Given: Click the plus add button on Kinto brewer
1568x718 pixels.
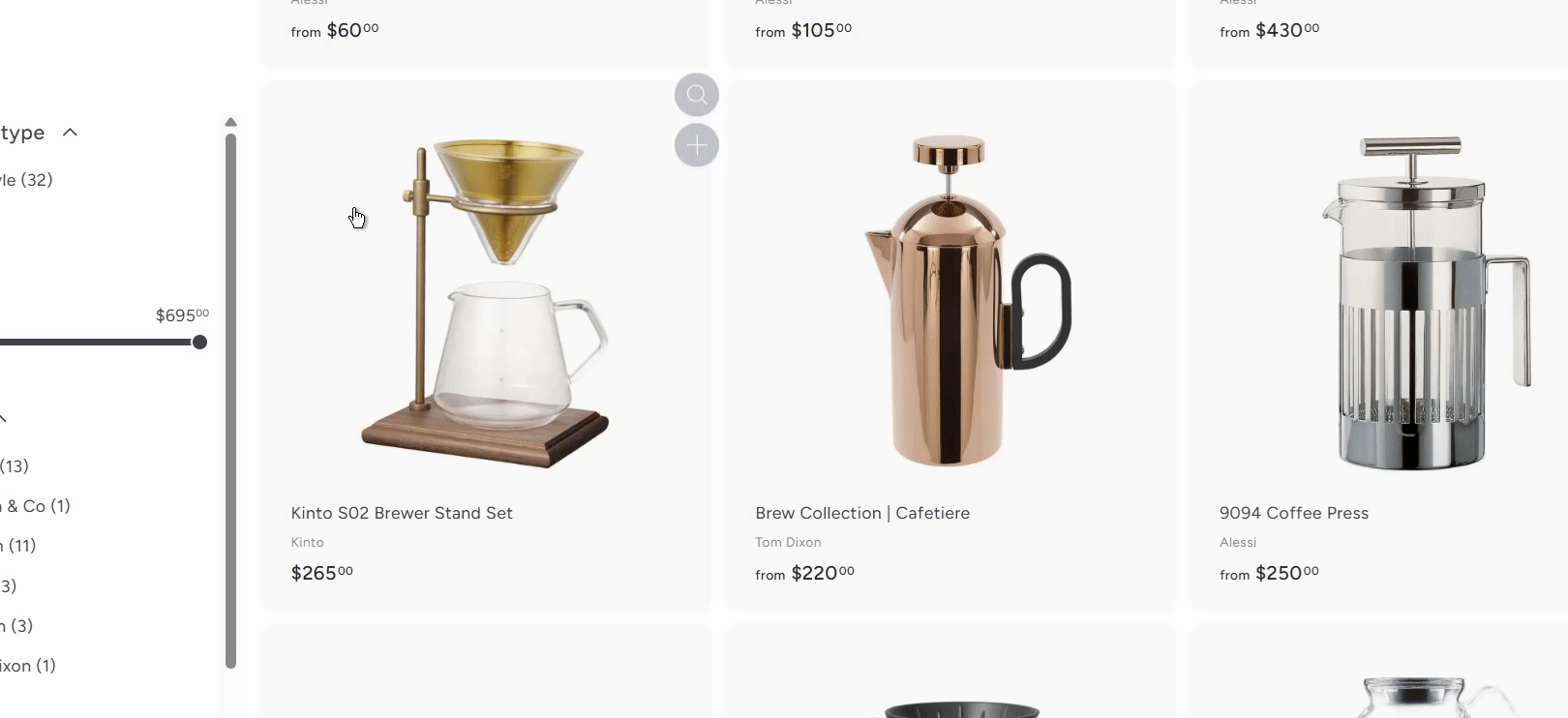Looking at the screenshot, I should pyautogui.click(x=697, y=145).
